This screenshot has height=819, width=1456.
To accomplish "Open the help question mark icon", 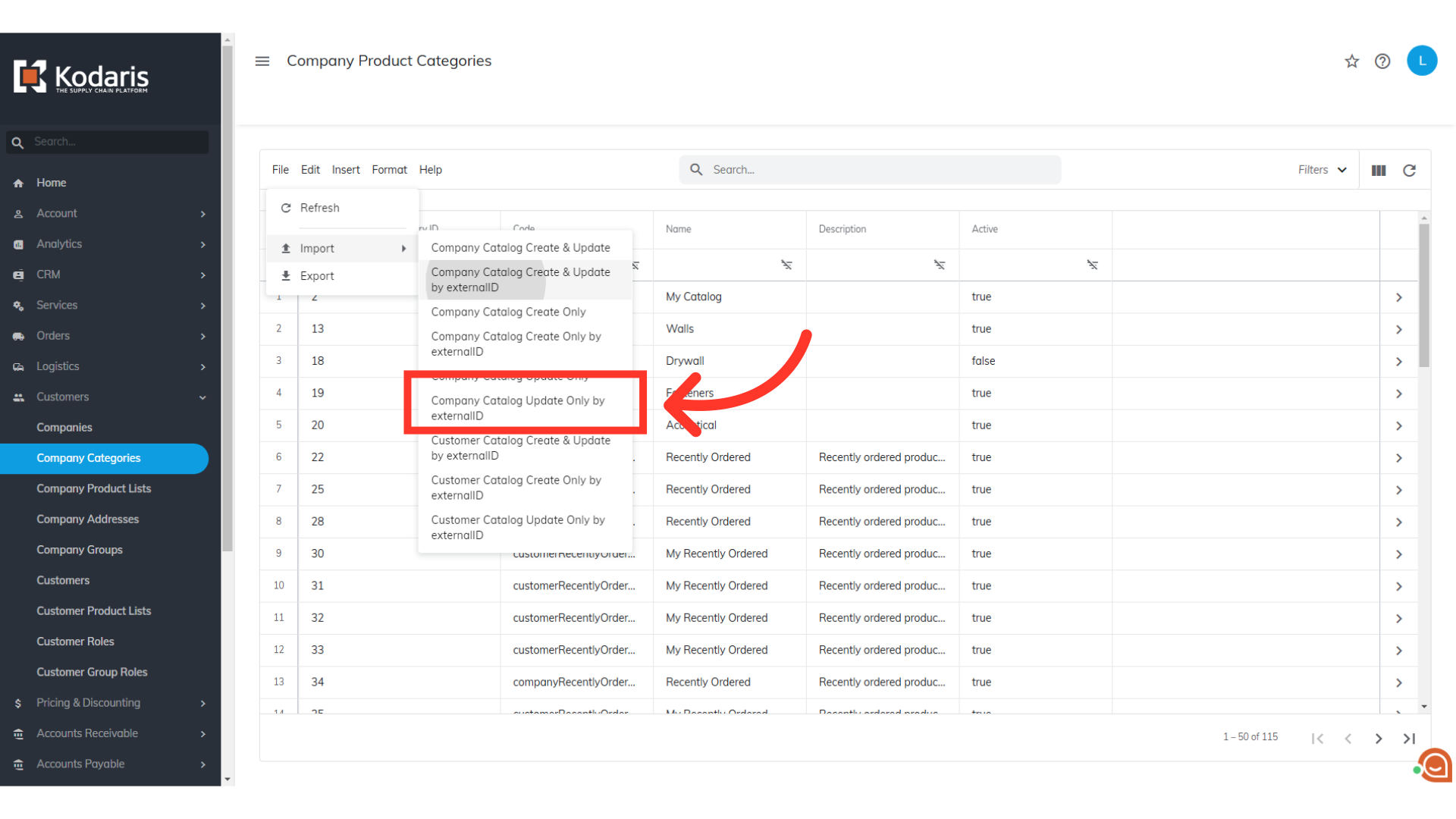I will click(x=1382, y=61).
